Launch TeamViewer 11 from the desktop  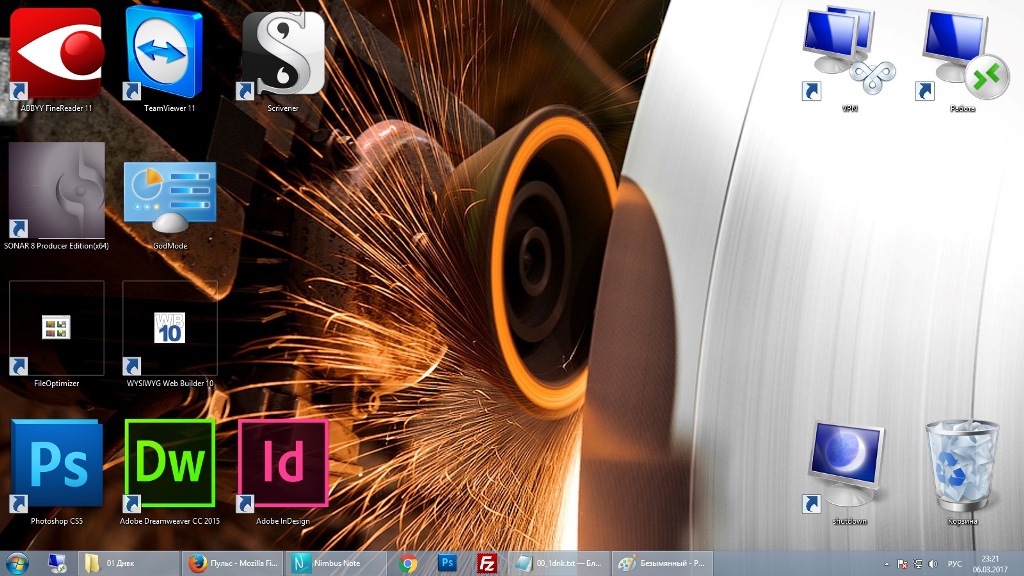169,54
